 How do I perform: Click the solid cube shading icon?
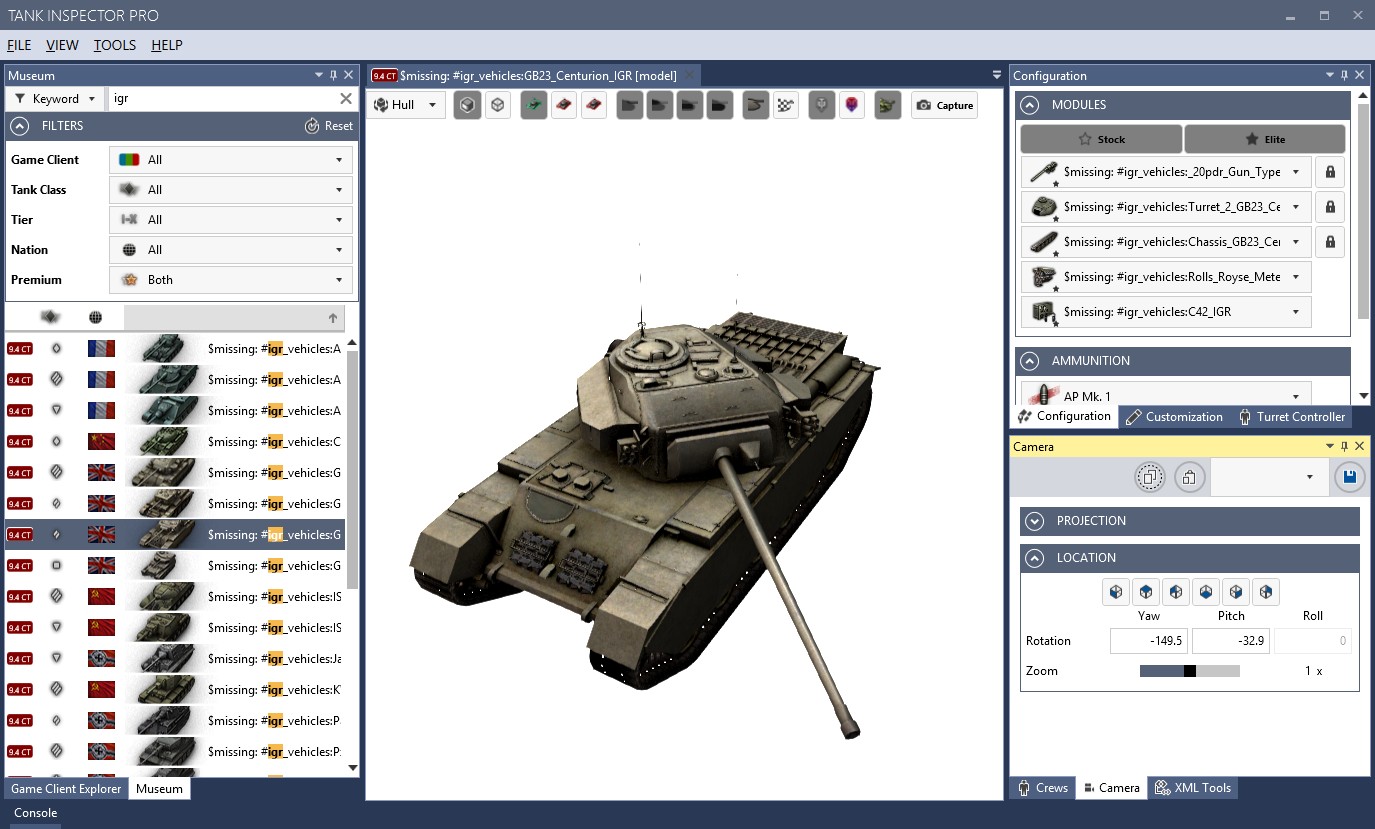[x=467, y=105]
